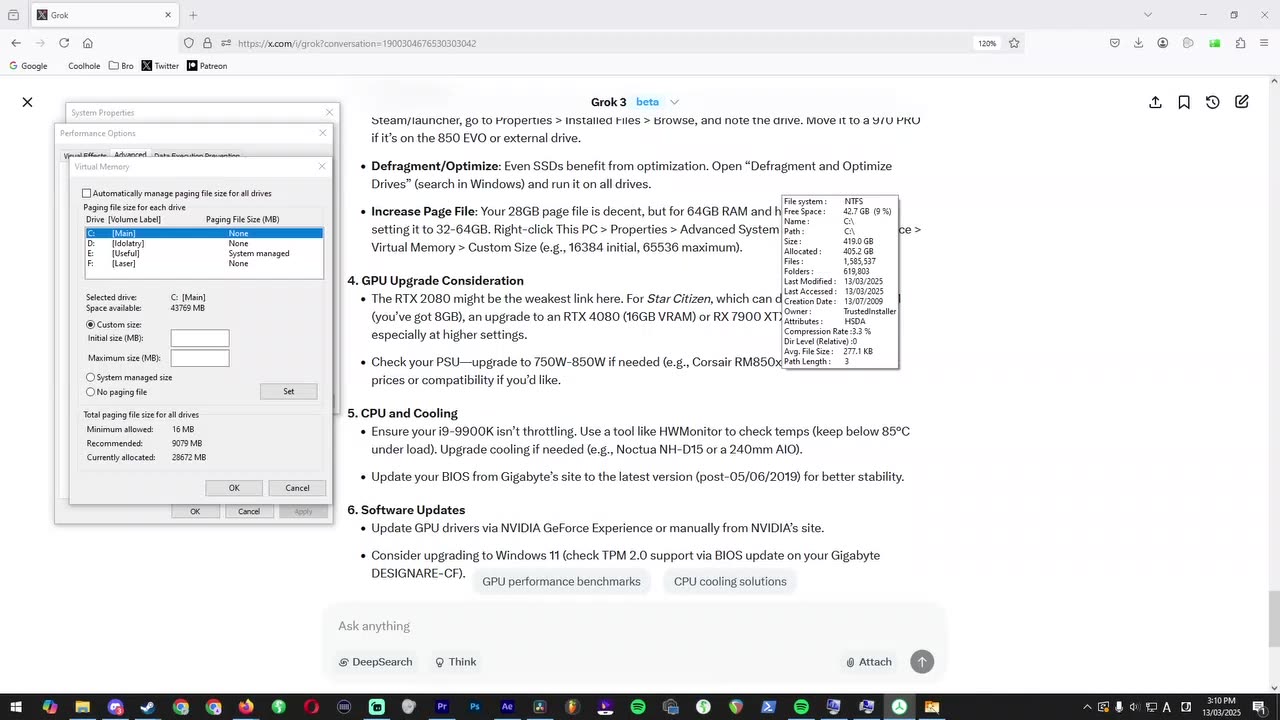Enable Automatically manage paging file size checkbox
This screenshot has height=720, width=1280.
(x=86, y=193)
